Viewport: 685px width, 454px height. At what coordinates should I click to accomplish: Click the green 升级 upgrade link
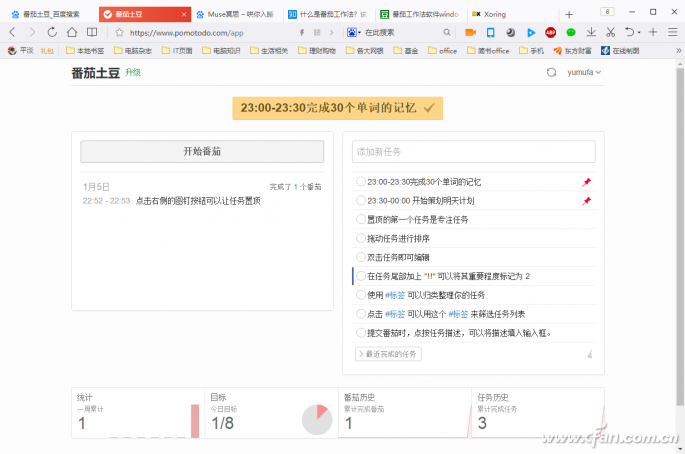pos(133,73)
